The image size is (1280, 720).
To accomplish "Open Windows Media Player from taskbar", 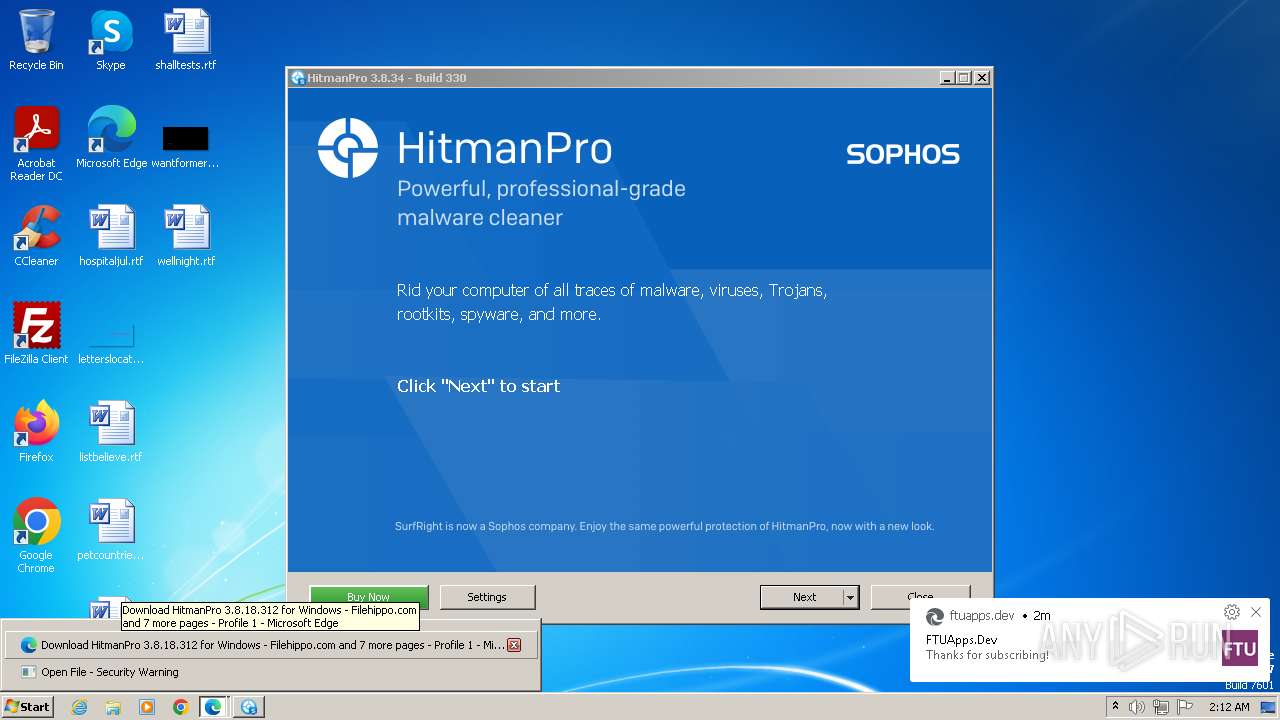I will [147, 707].
